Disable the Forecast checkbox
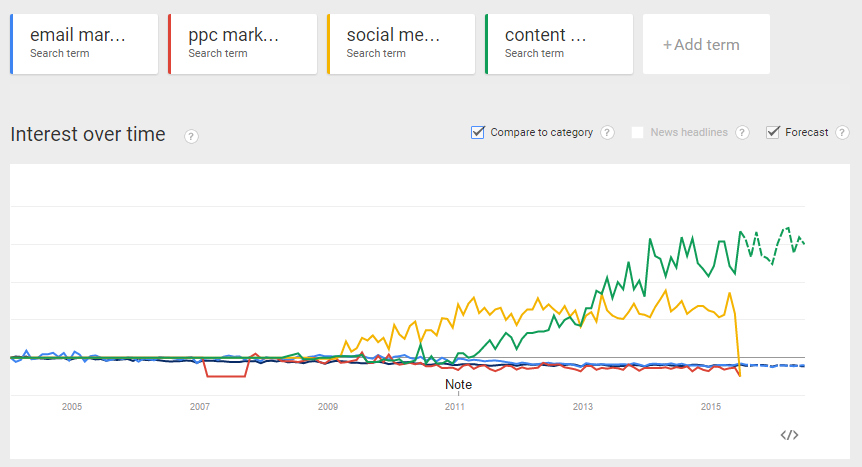 [x=773, y=132]
